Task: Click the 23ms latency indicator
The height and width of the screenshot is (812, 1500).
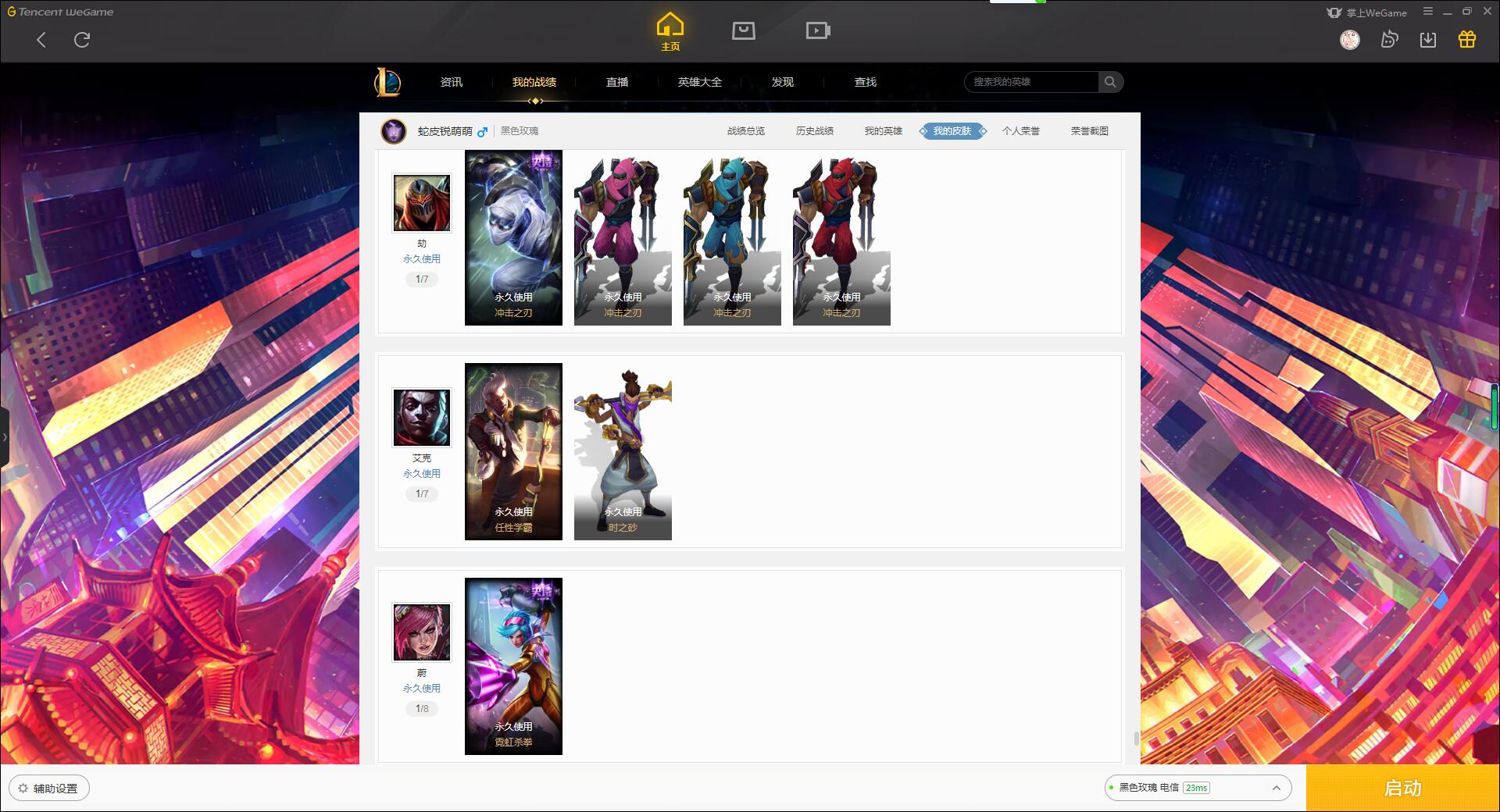Action: tap(1196, 788)
